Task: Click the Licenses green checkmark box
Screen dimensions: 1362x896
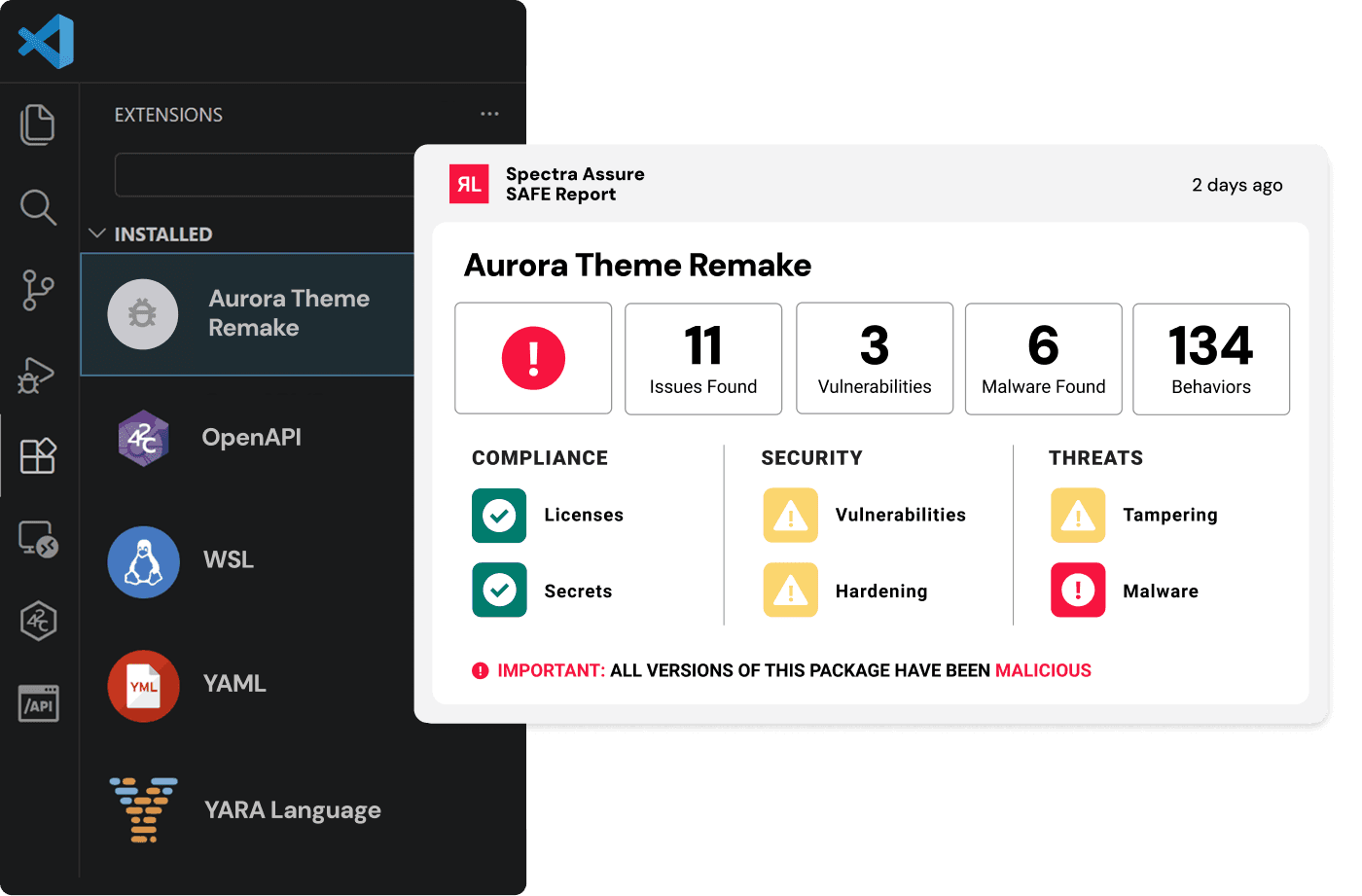Action: pos(499,516)
